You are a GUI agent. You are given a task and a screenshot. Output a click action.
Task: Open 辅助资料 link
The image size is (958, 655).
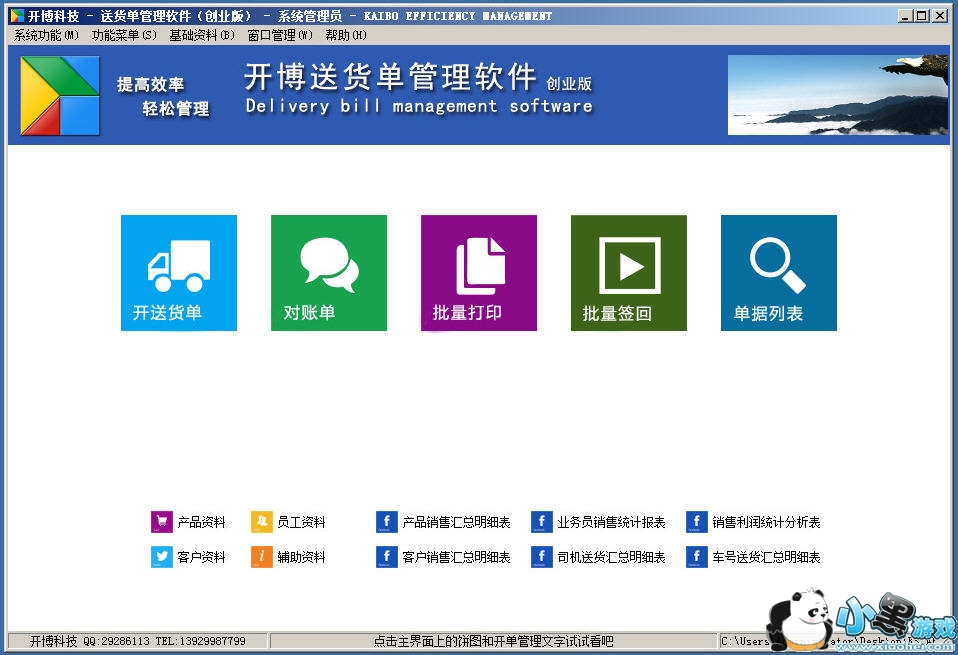tap(301, 557)
